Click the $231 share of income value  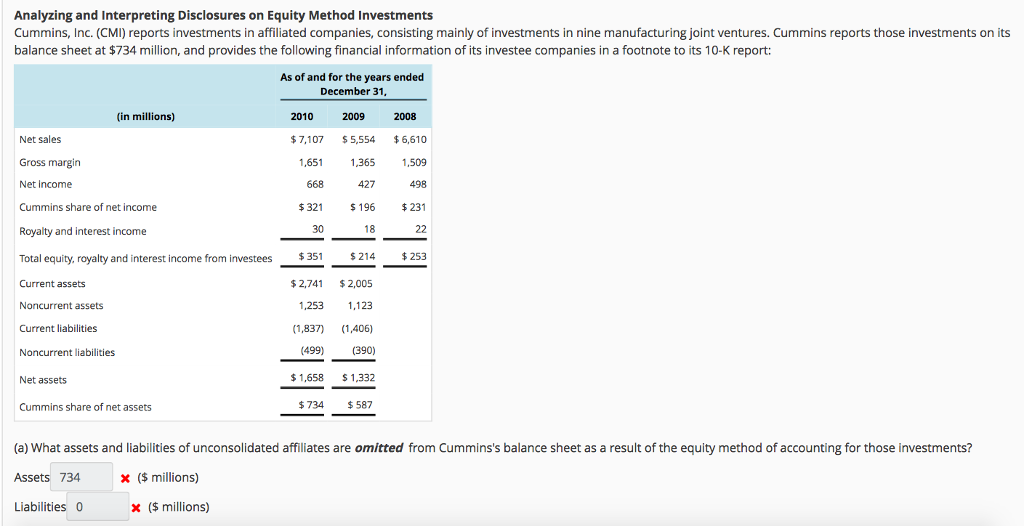414,207
